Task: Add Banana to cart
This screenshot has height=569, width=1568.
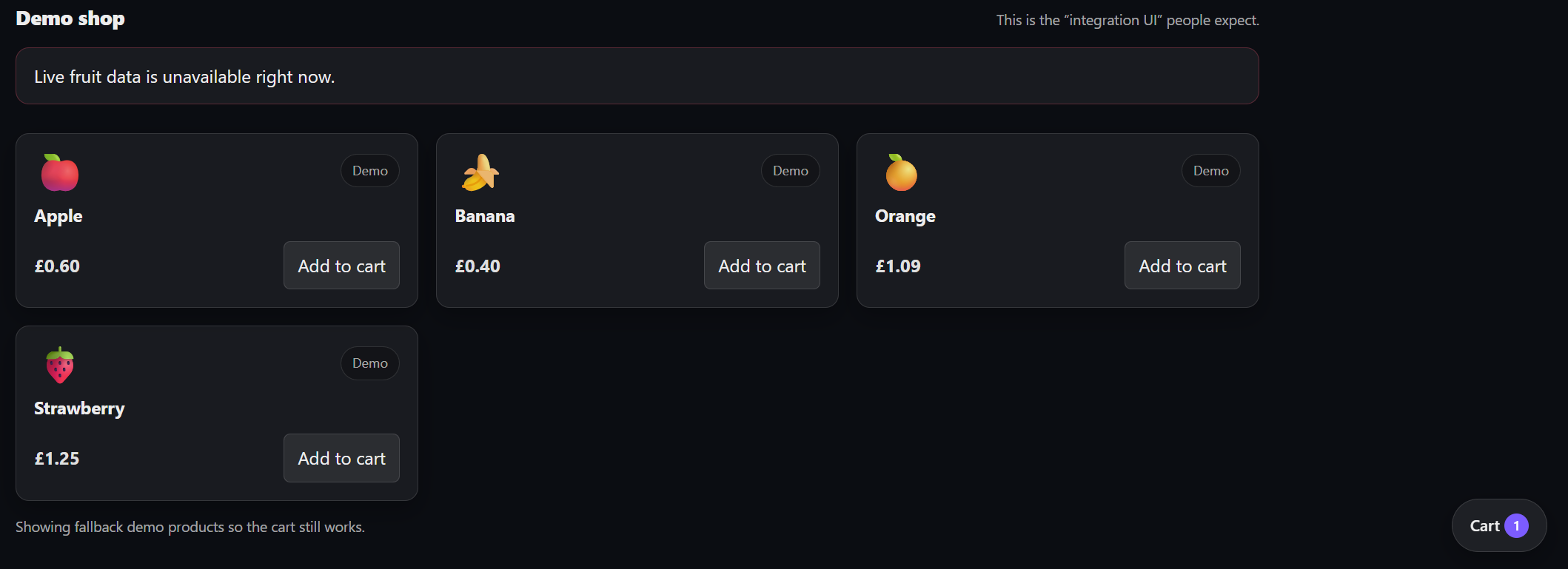Action: tap(762, 266)
